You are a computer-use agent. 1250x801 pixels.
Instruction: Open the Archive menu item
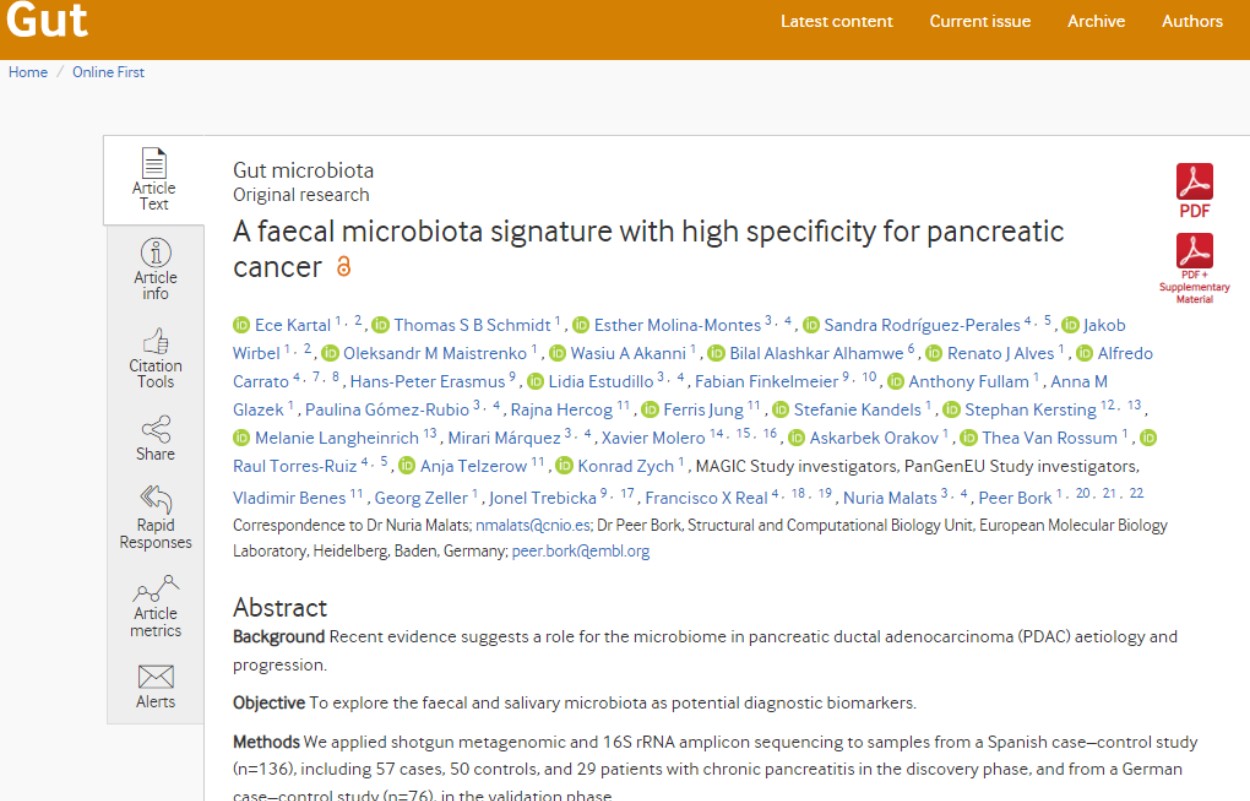(x=1096, y=21)
